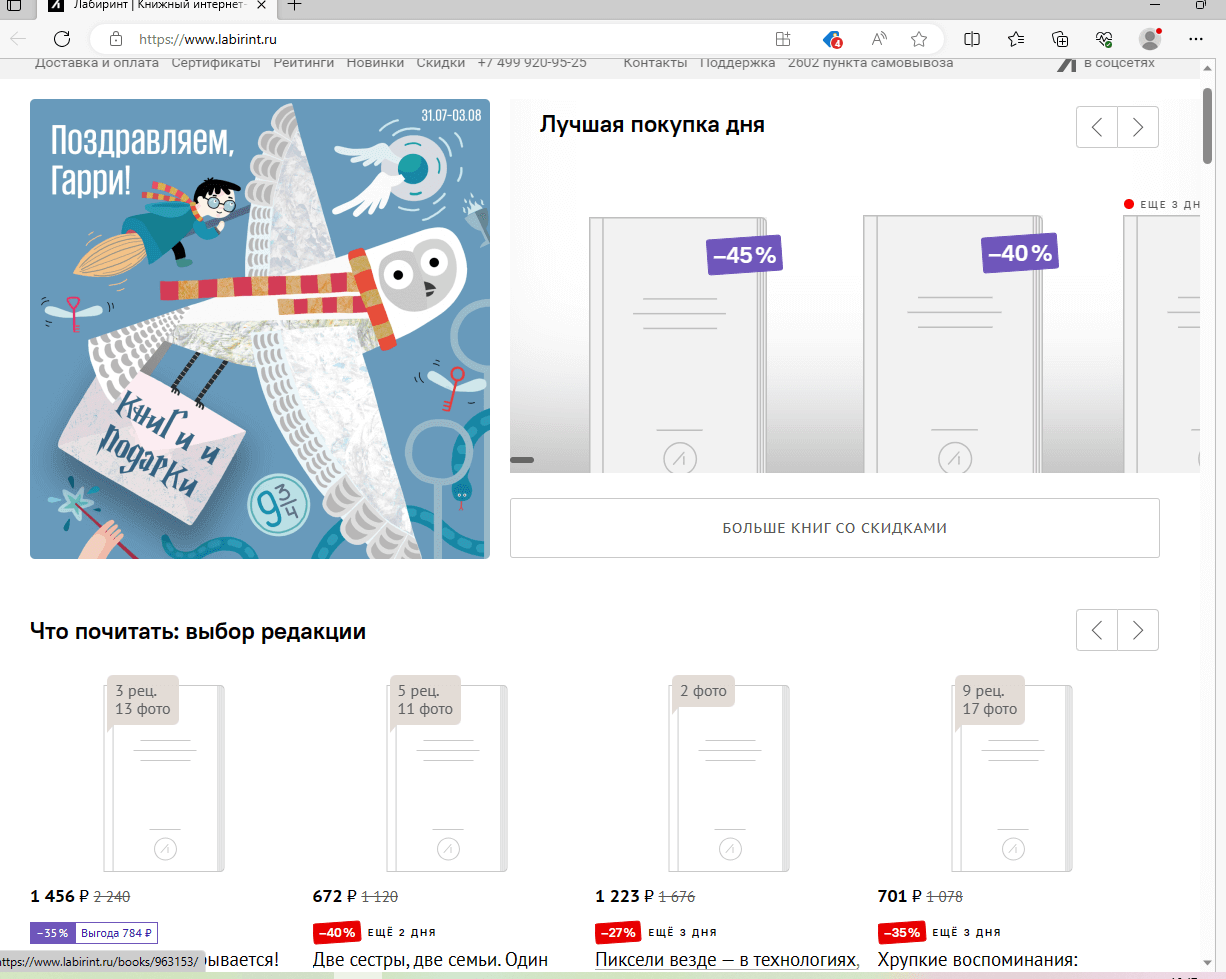Open the Поздравляем, Гарри! promo banner
The image size is (1226, 979).
pyautogui.click(x=260, y=329)
